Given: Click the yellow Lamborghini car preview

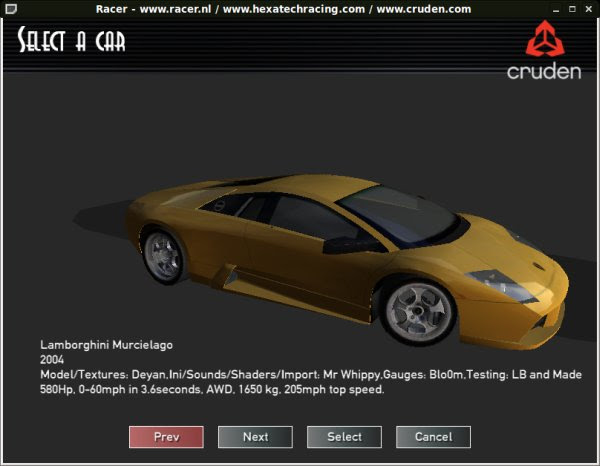Looking at the screenshot, I should (346, 260).
